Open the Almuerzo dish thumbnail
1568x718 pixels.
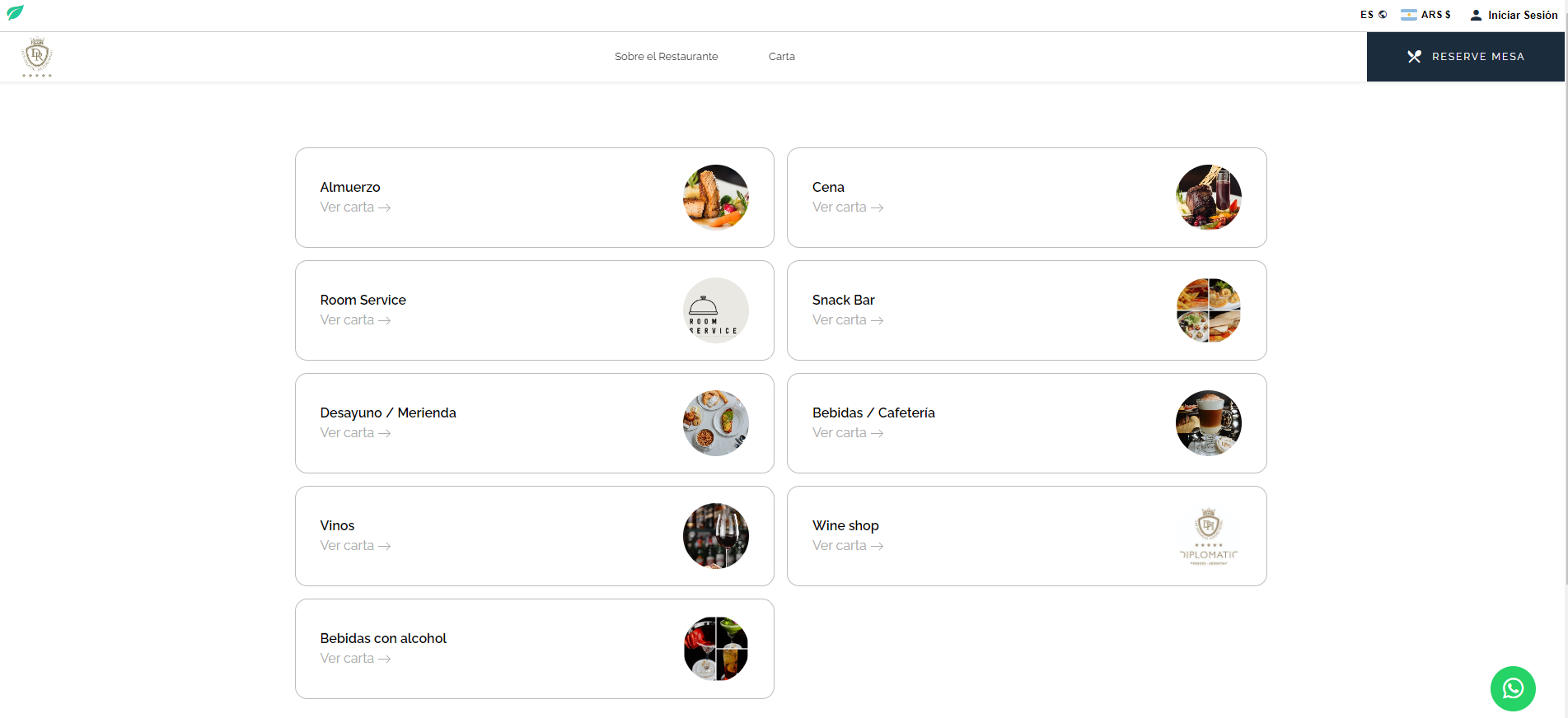[x=715, y=198]
